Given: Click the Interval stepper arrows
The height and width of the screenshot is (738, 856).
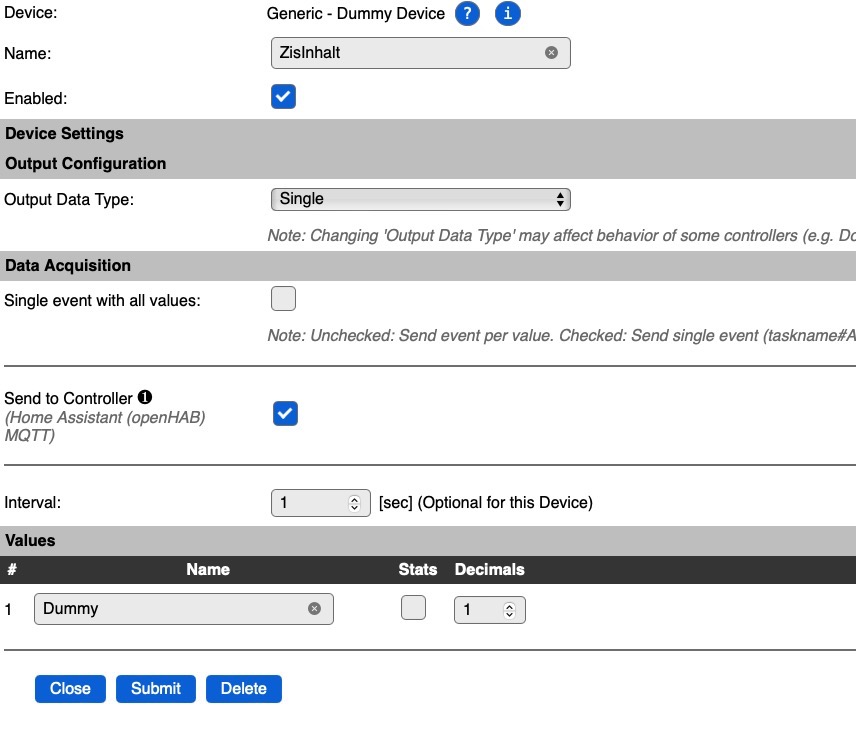Looking at the screenshot, I should (x=355, y=503).
